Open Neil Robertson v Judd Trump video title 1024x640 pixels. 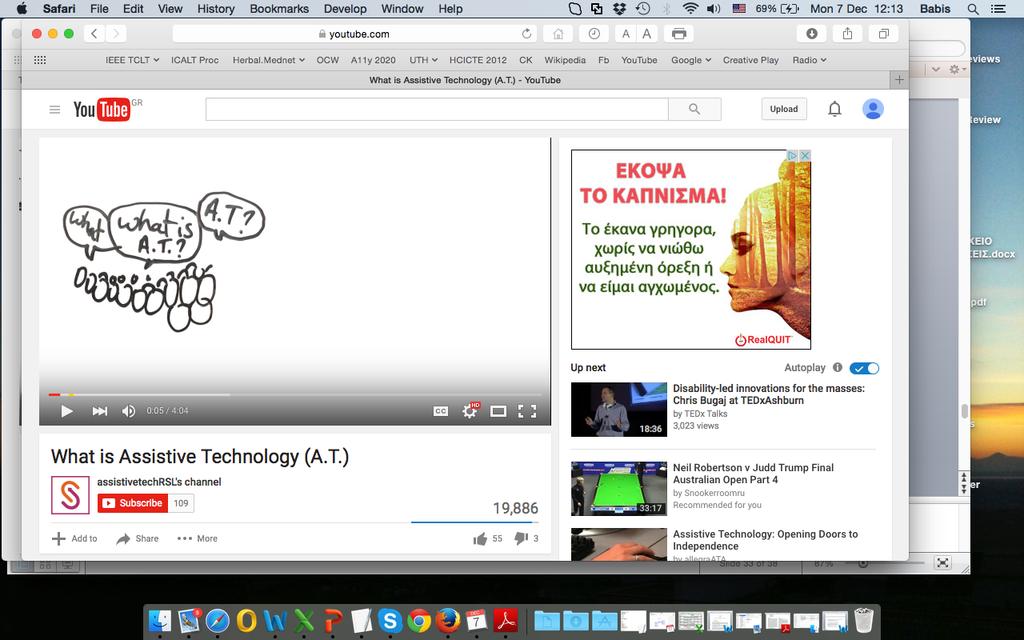(753, 473)
